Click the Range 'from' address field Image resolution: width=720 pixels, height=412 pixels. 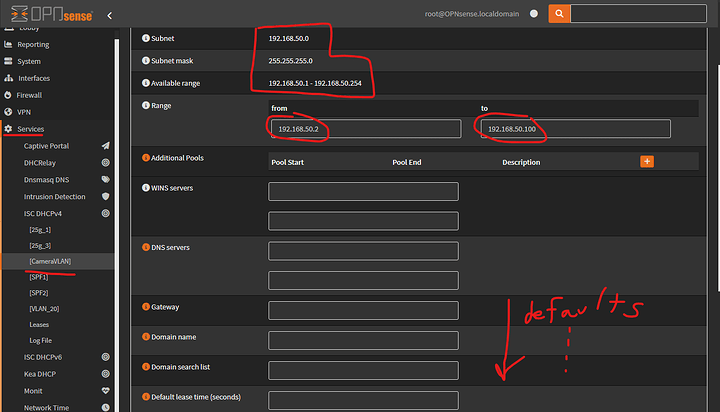click(x=363, y=129)
